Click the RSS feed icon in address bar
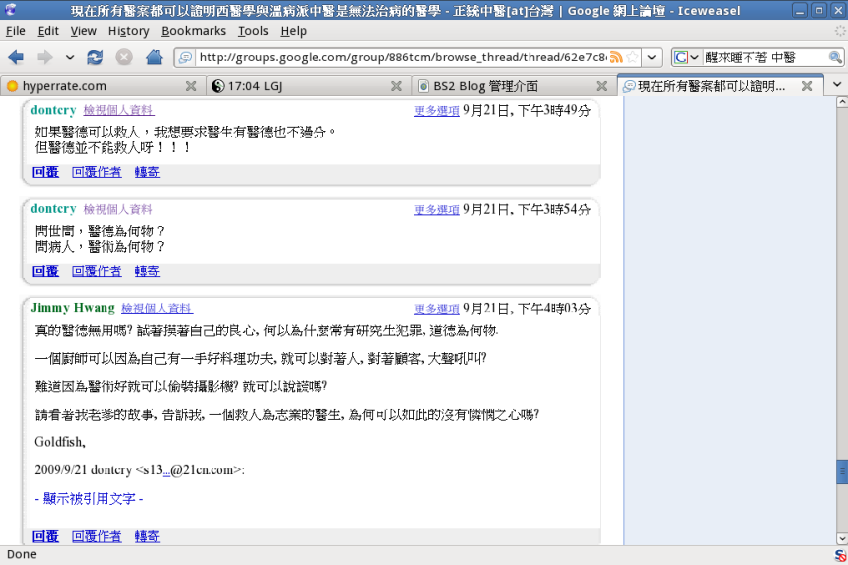Image resolution: width=848 pixels, height=565 pixels. point(616,57)
